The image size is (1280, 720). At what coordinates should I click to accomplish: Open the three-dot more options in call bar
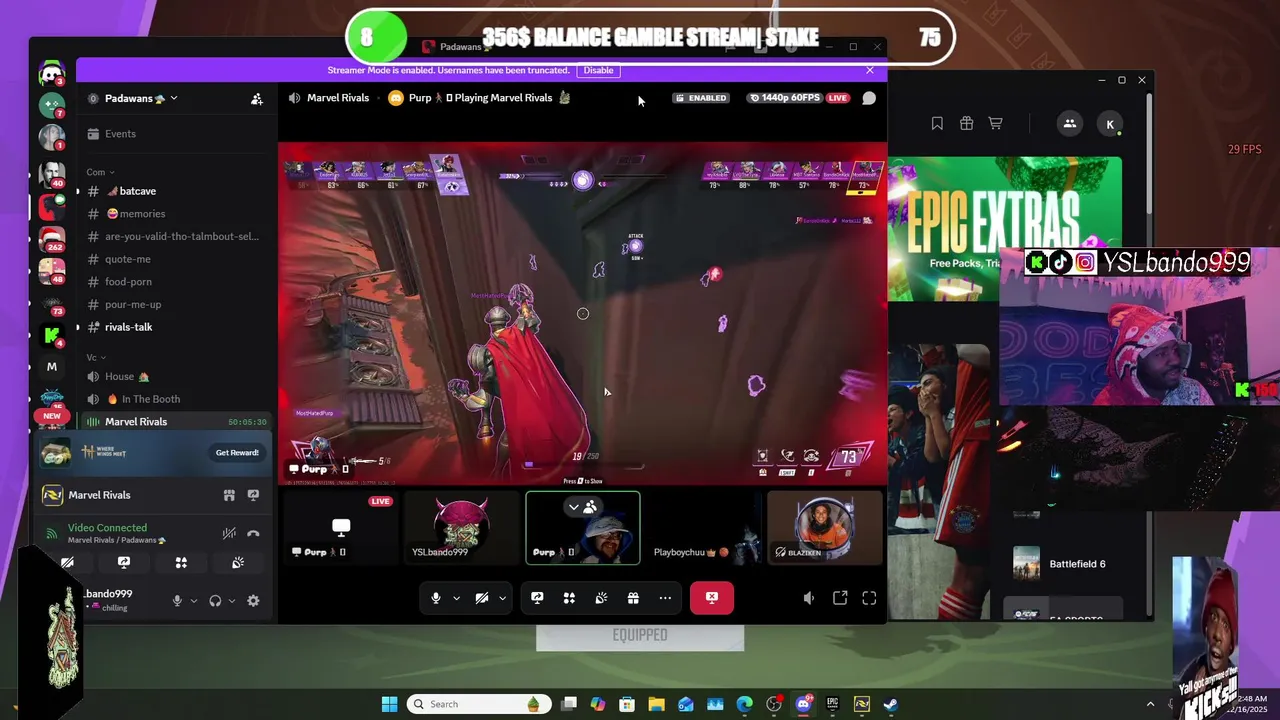pos(665,598)
